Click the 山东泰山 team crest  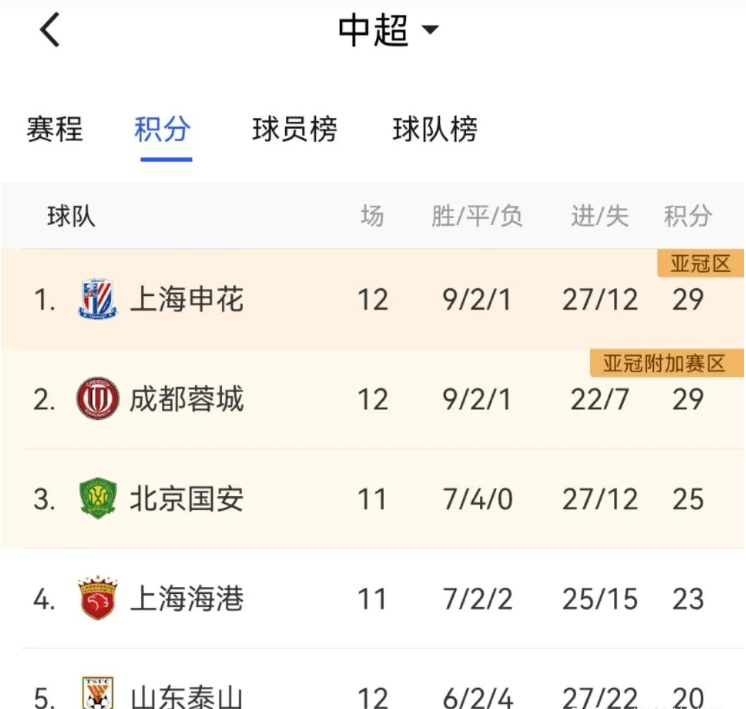click(x=98, y=693)
